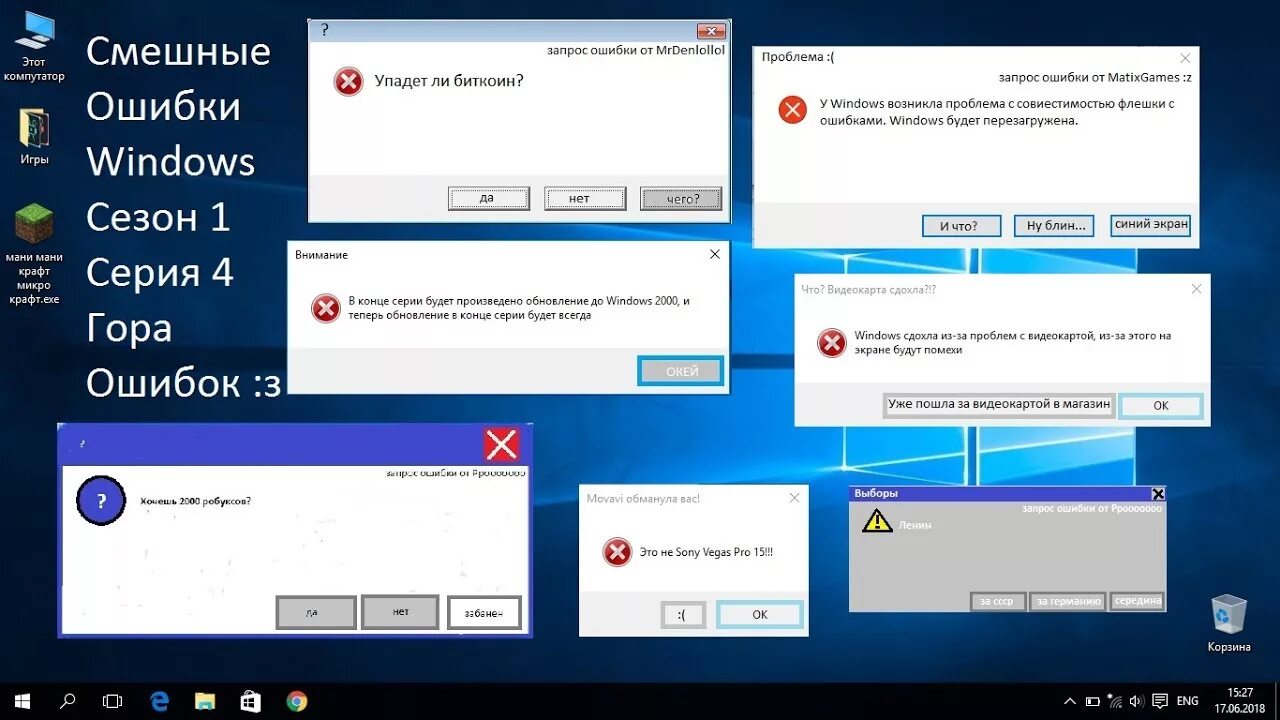
Task: Vote за ссср in the Выборы dialog
Action: [x=997, y=601]
